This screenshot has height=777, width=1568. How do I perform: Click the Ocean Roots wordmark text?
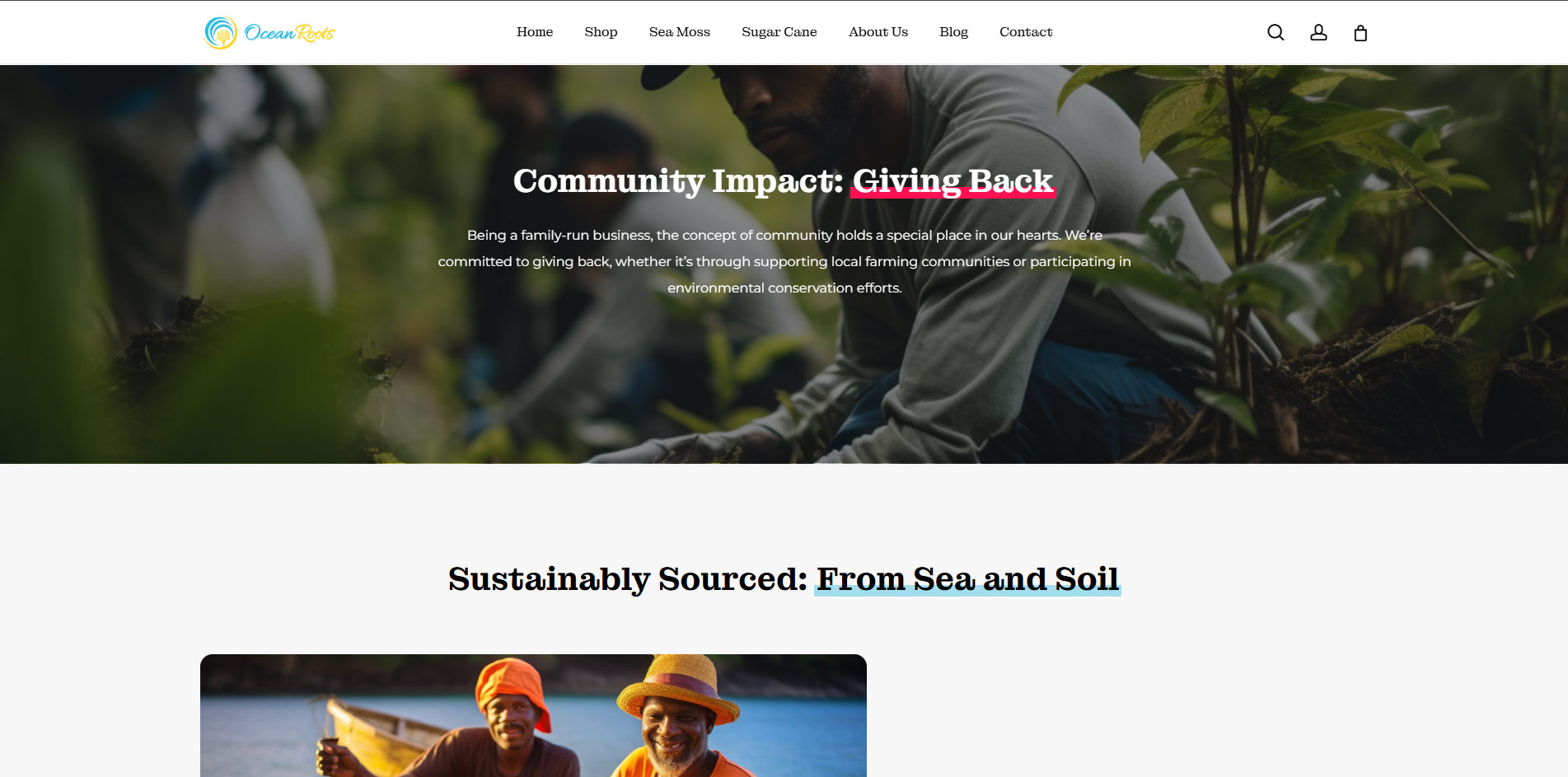pos(290,33)
